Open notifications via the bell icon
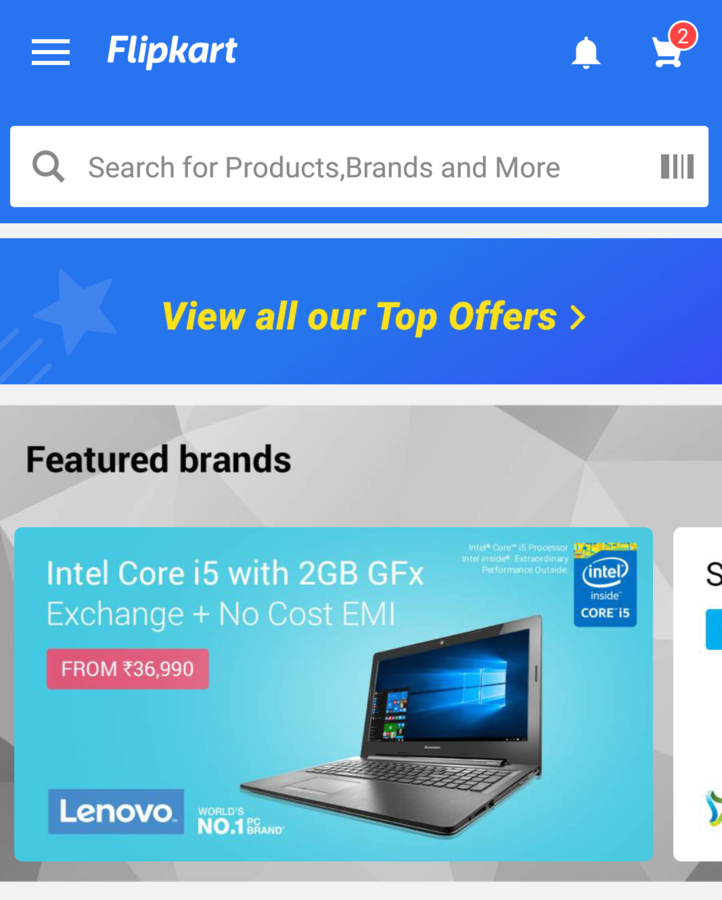The width and height of the screenshot is (722, 900). (585, 53)
